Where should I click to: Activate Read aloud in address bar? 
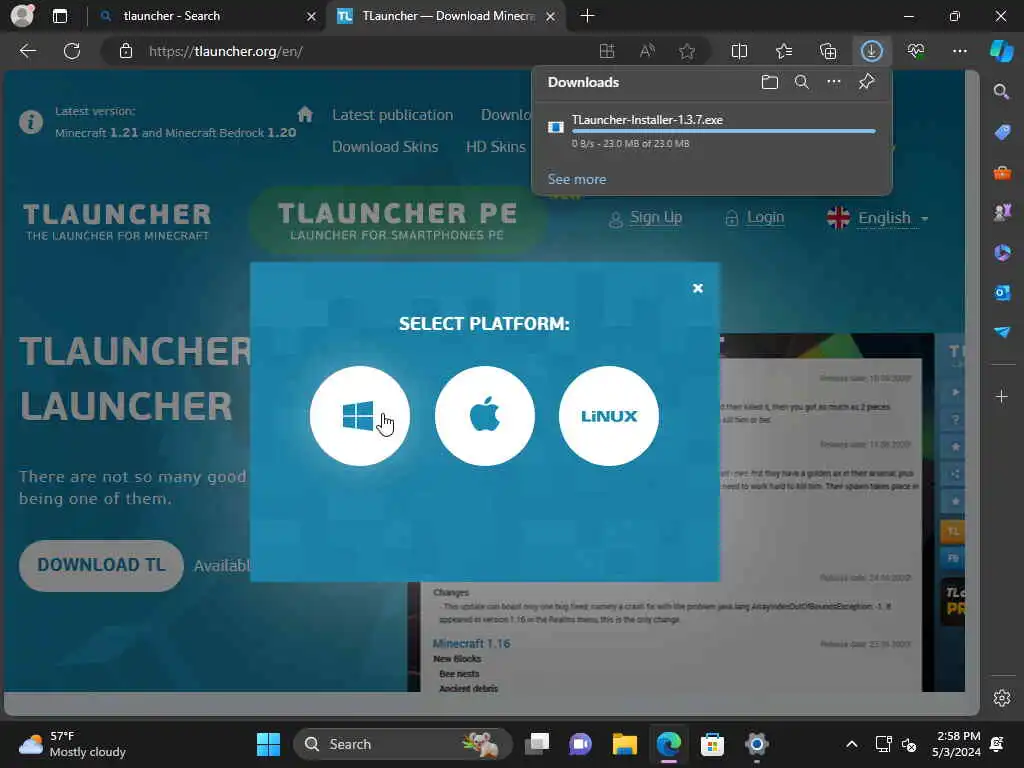647,51
